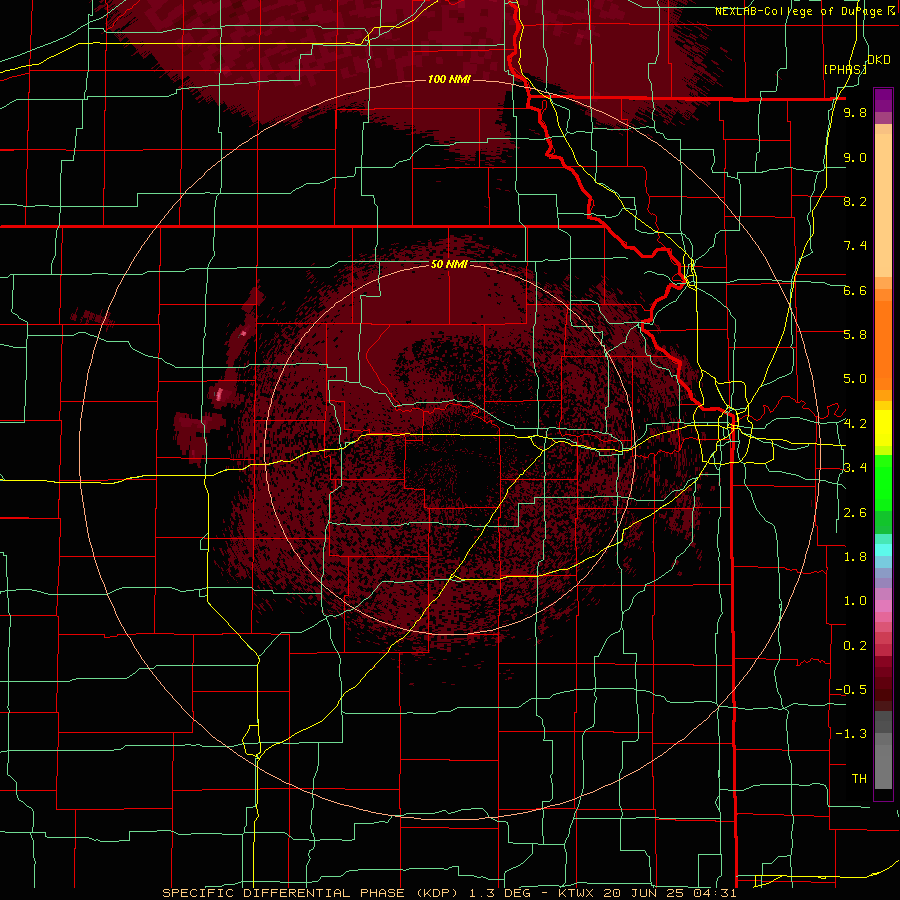Click the -0.5 value on the color scale
Viewport: 900px width, 900px height.
click(x=852, y=690)
